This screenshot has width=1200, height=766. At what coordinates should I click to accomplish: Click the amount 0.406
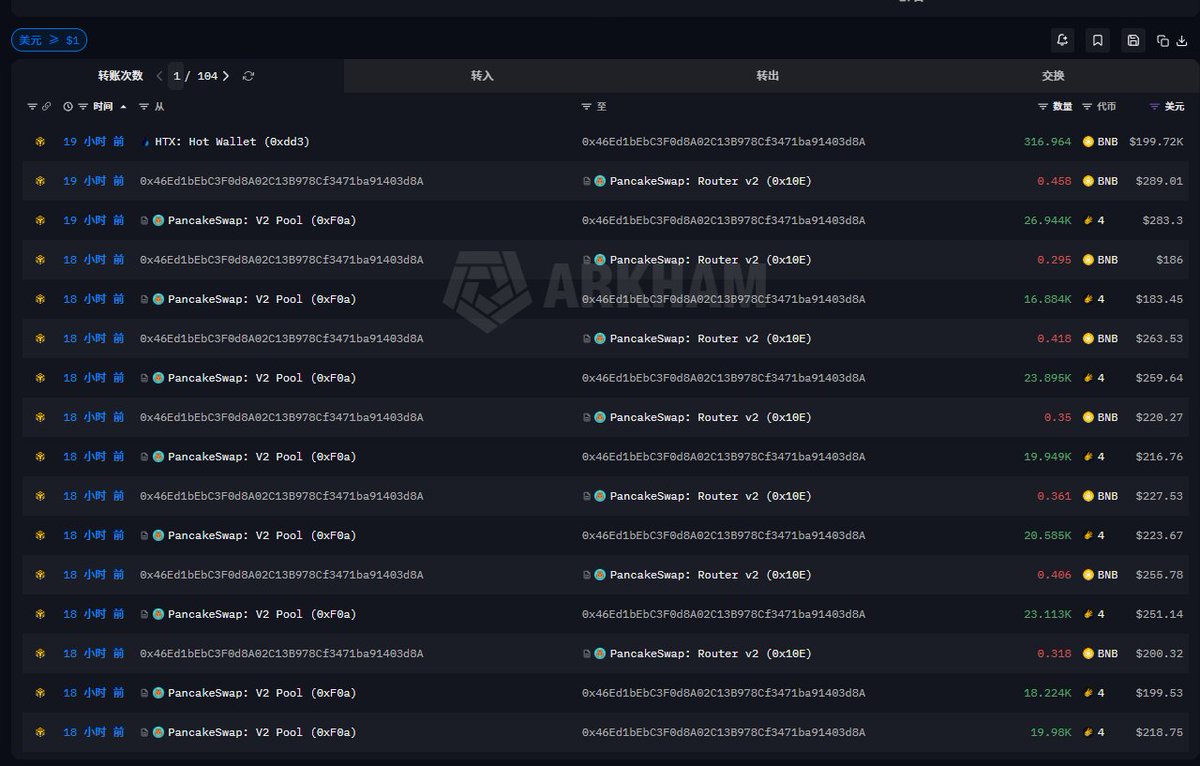click(1054, 575)
